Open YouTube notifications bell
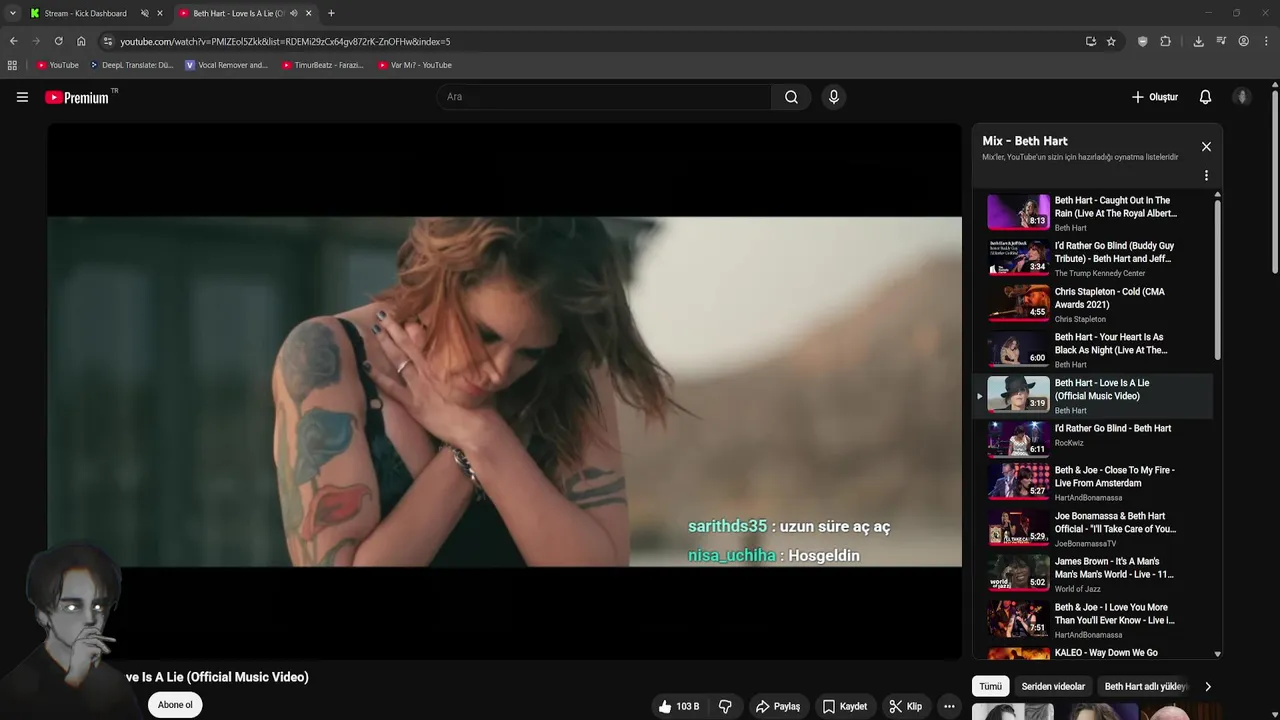Viewport: 1280px width, 720px height. [x=1205, y=97]
